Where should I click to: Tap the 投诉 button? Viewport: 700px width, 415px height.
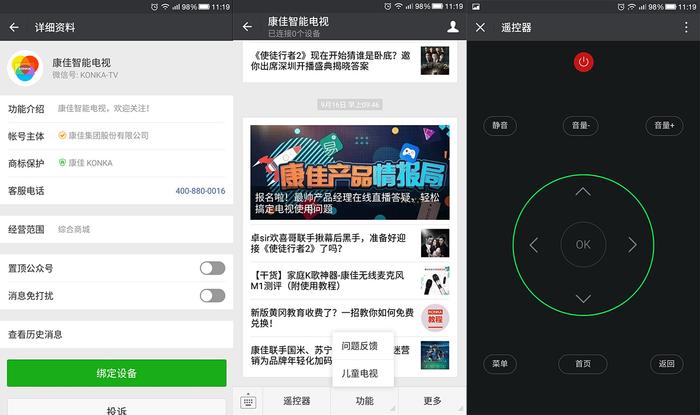coord(117,408)
